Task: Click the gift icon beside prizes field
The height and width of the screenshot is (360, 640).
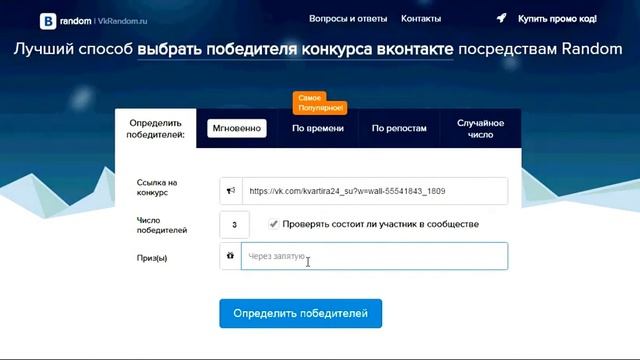Action: 230,256
